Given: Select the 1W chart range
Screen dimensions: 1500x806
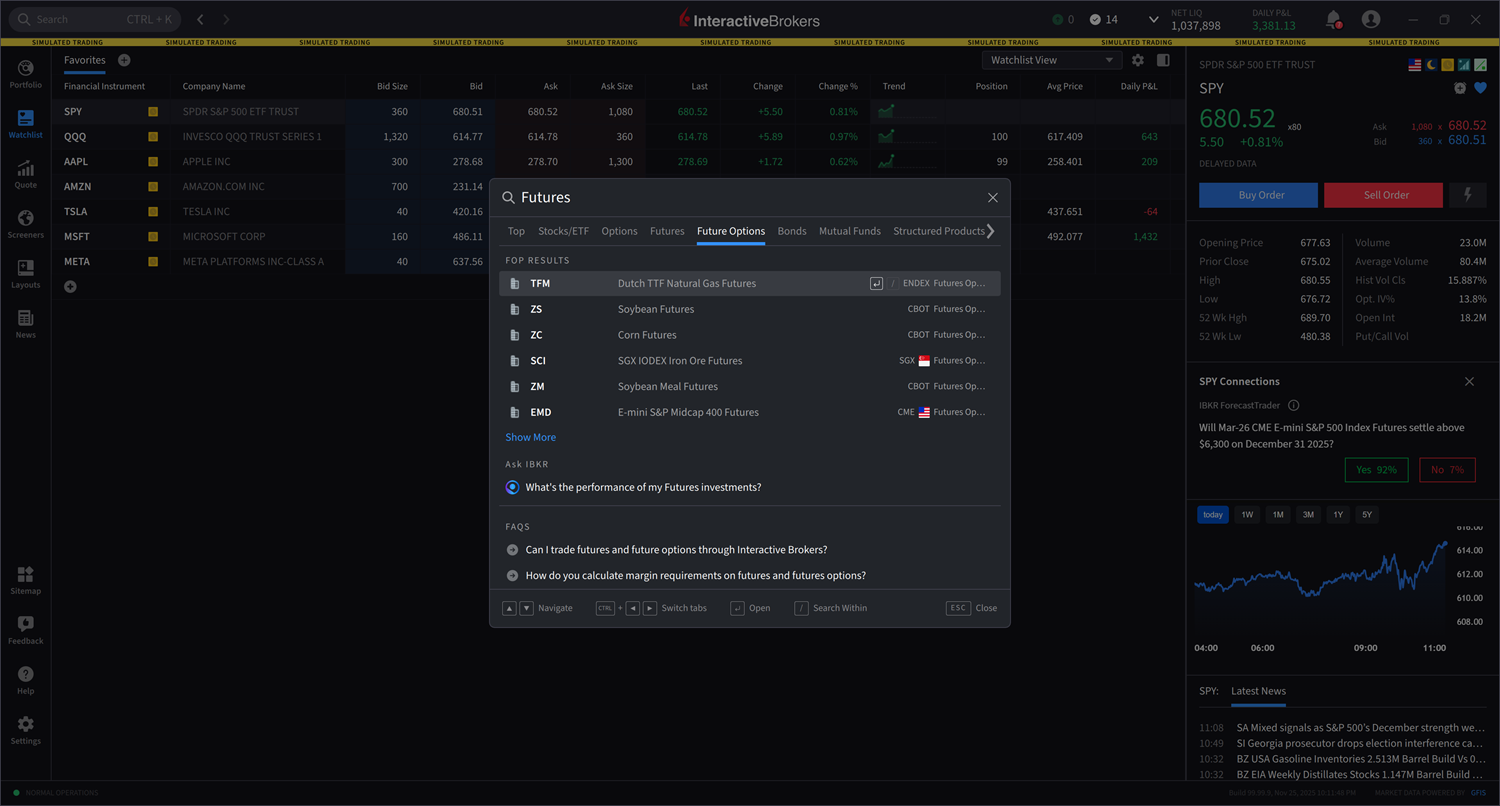Looking at the screenshot, I should [x=1247, y=514].
